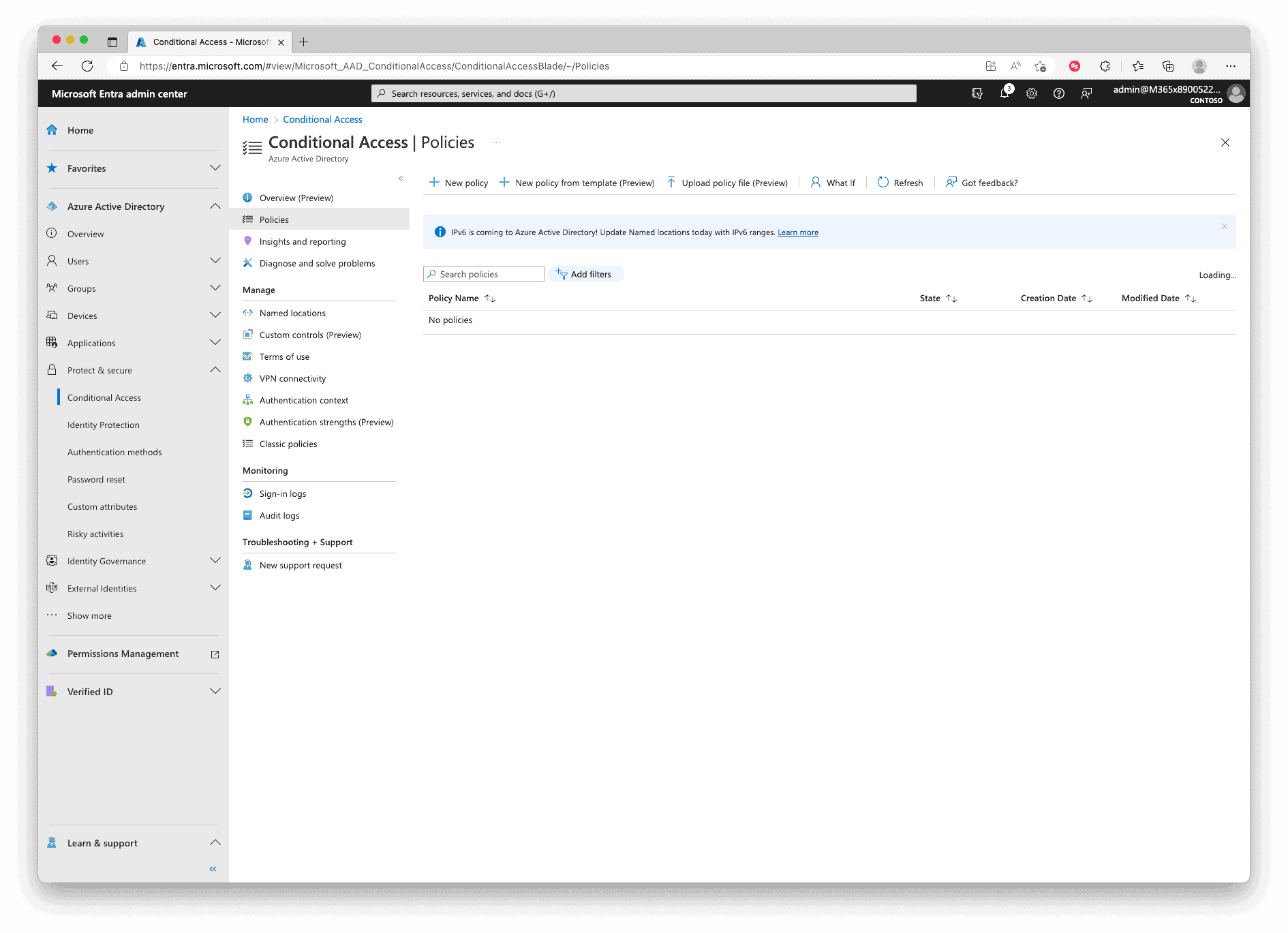This screenshot has height=933, width=1288.
Task: Click the What If toolbar button
Action: pos(833,183)
